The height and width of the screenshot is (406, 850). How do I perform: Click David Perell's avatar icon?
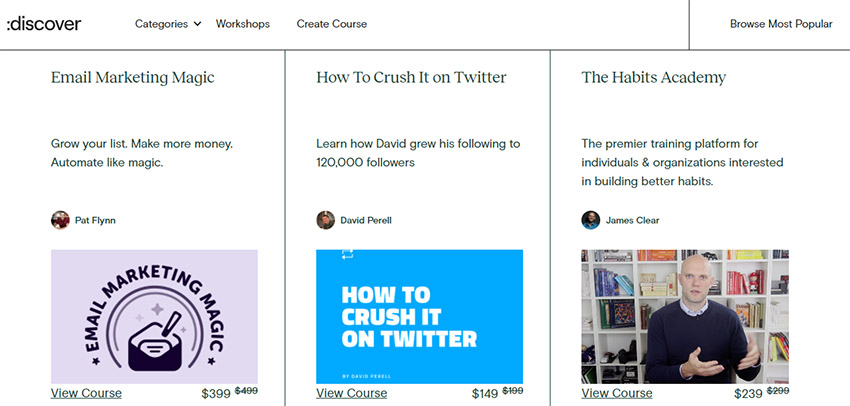(x=325, y=220)
